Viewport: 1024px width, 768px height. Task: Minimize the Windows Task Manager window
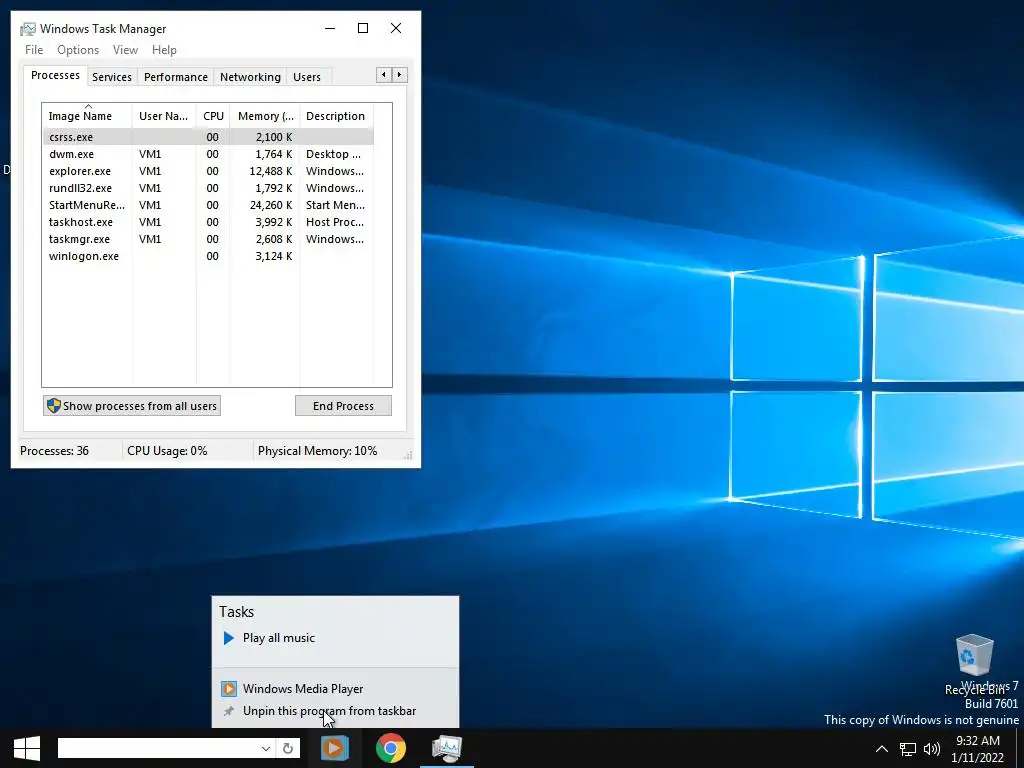coord(330,28)
